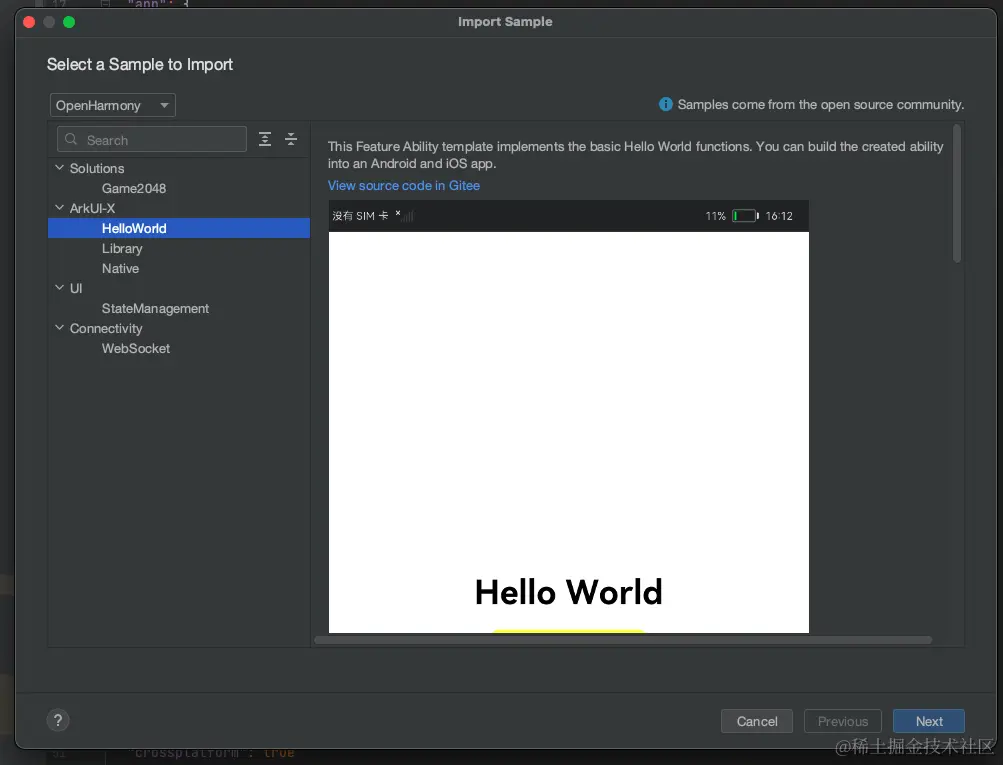Open the OpenHarmony sample source dropdown
1003x765 pixels.
[113, 106]
